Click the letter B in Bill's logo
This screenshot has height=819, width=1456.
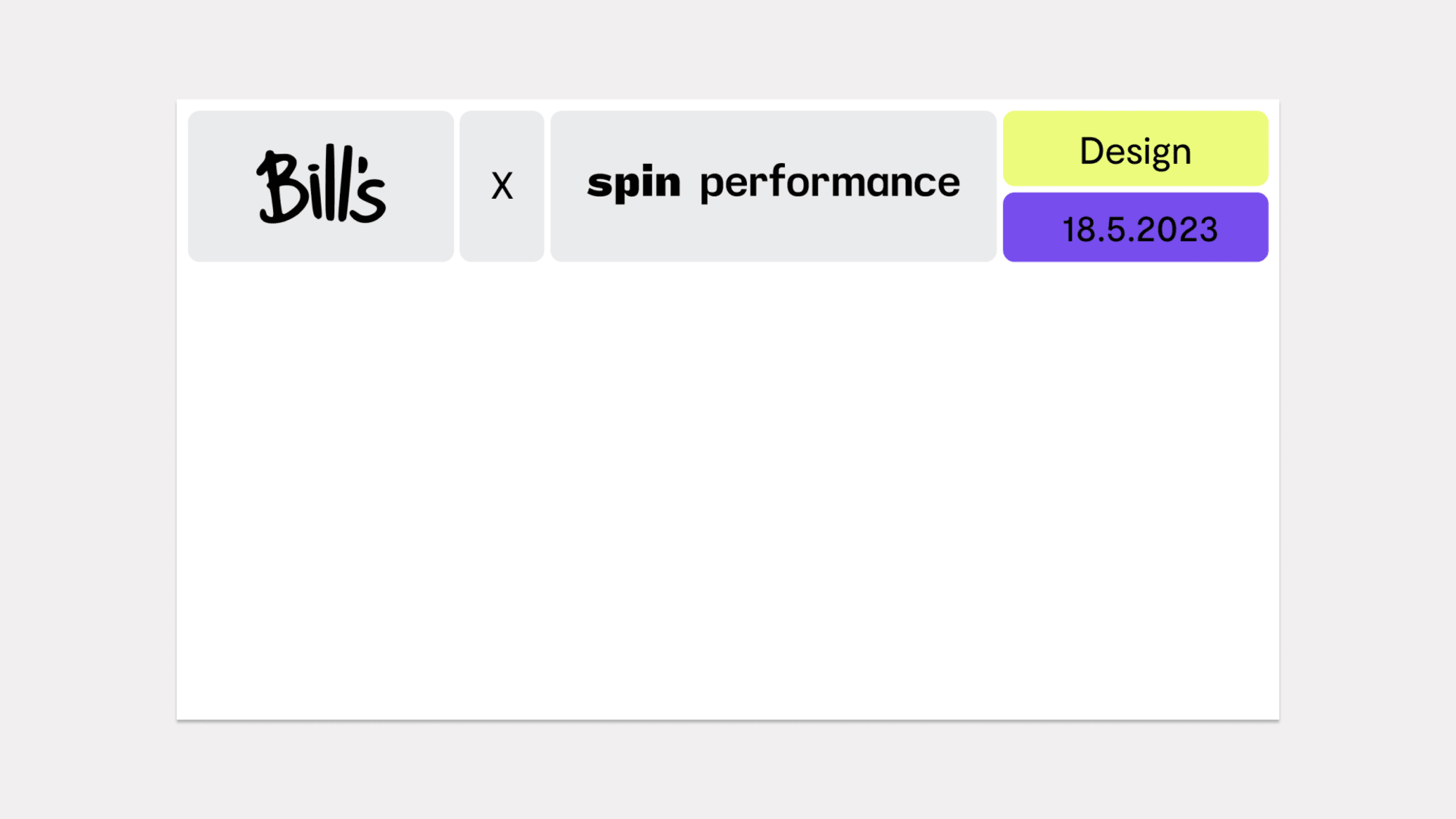[x=280, y=187]
